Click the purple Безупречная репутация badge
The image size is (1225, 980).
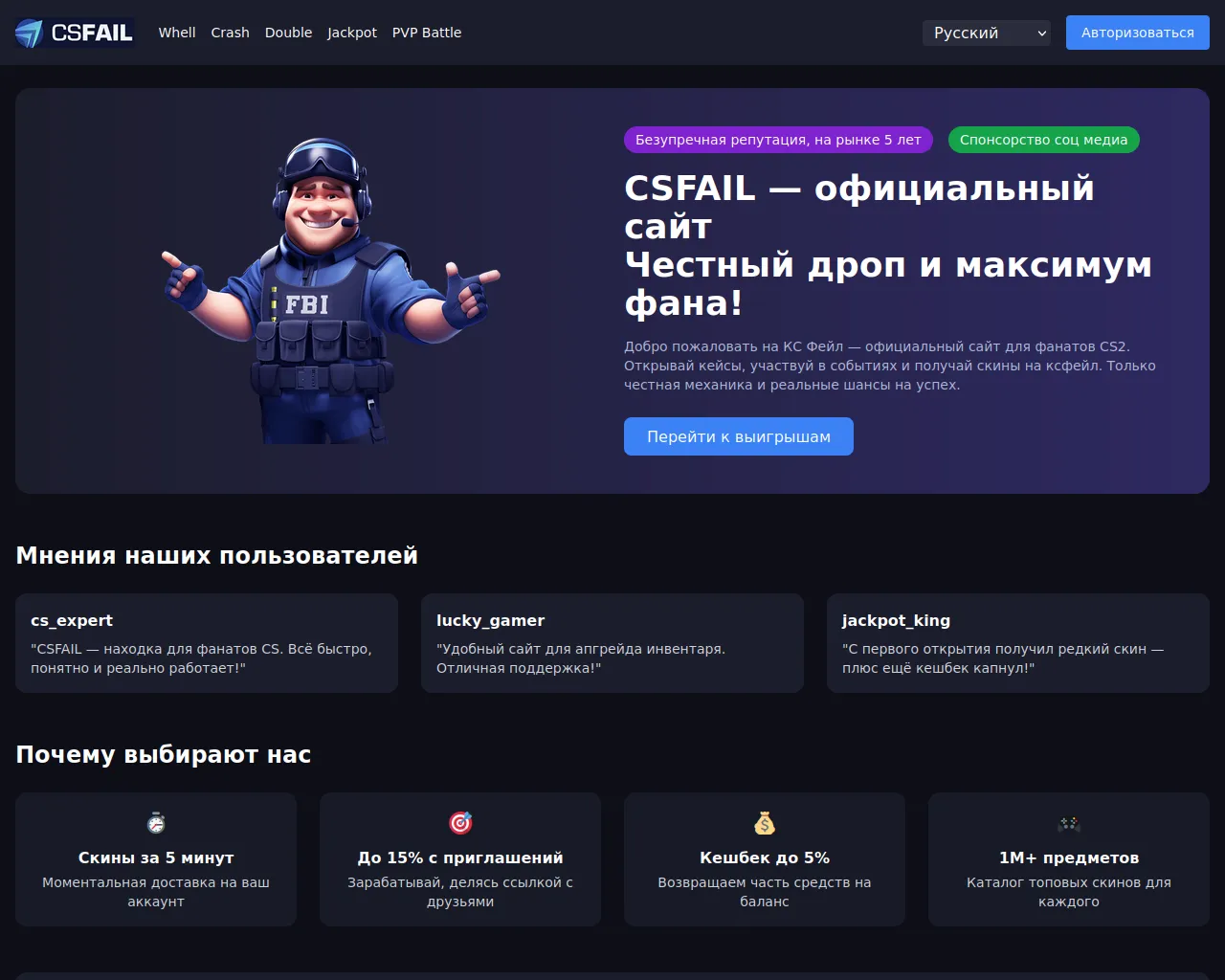click(x=778, y=140)
